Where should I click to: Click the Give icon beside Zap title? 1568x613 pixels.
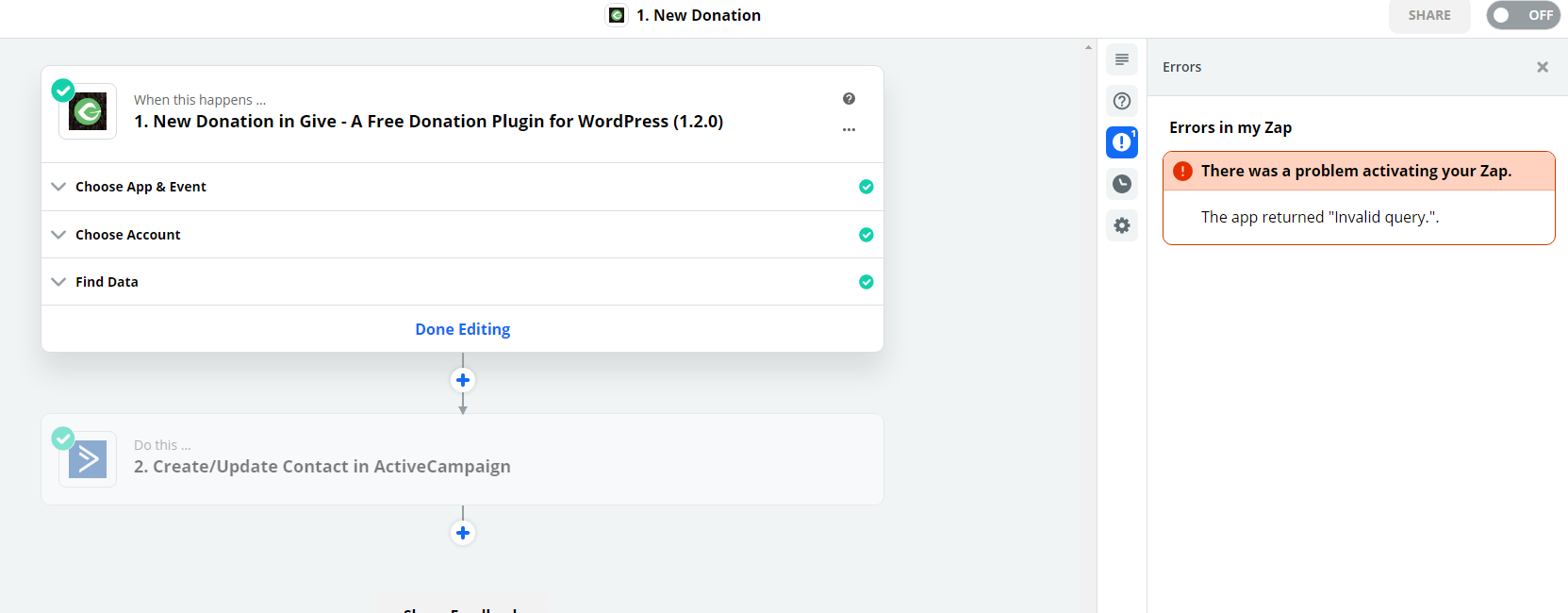617,15
